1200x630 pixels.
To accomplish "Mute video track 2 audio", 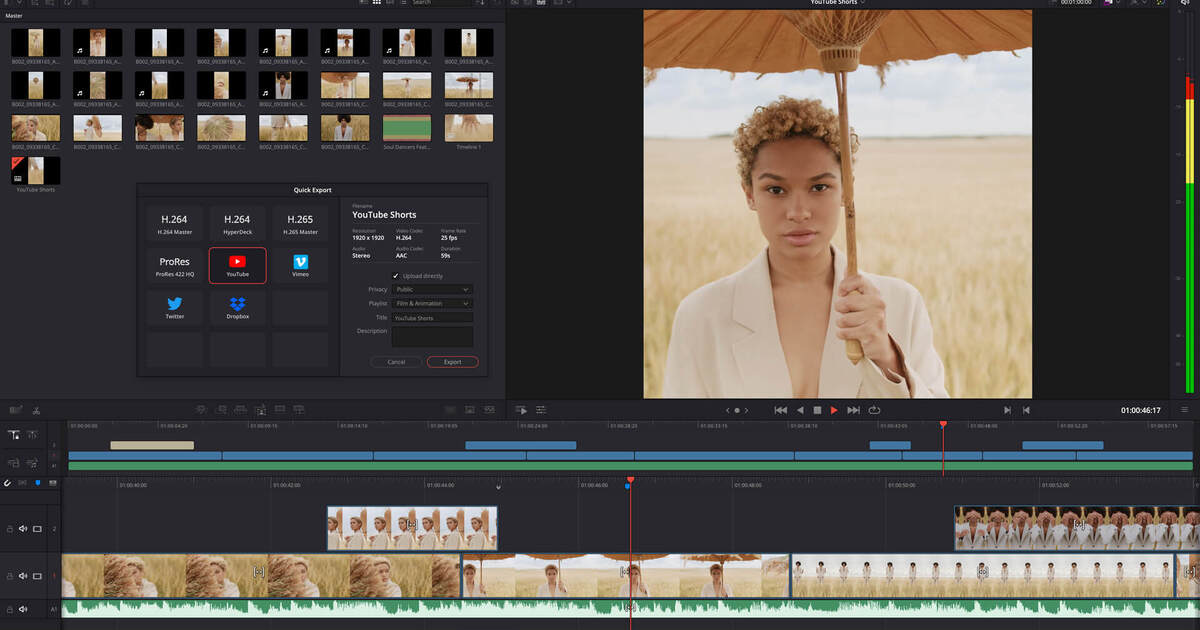I will 23,528.
